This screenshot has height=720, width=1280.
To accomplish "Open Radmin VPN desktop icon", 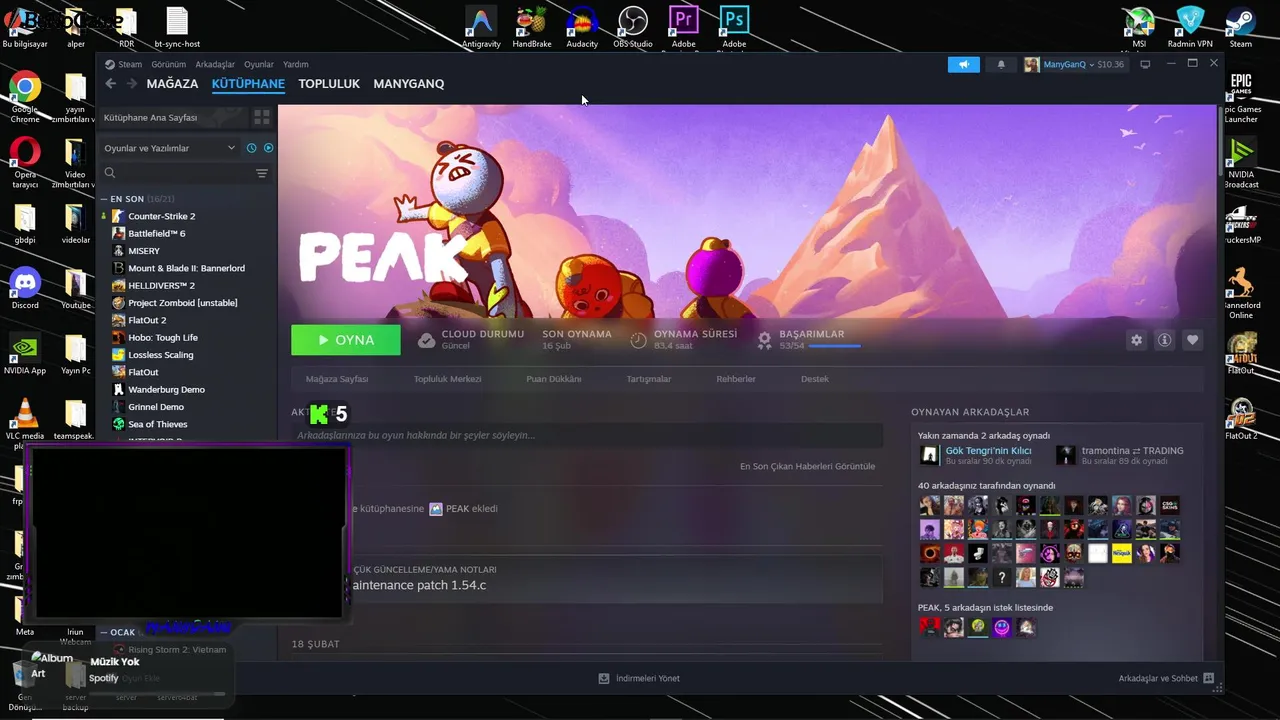I will pos(1190,27).
